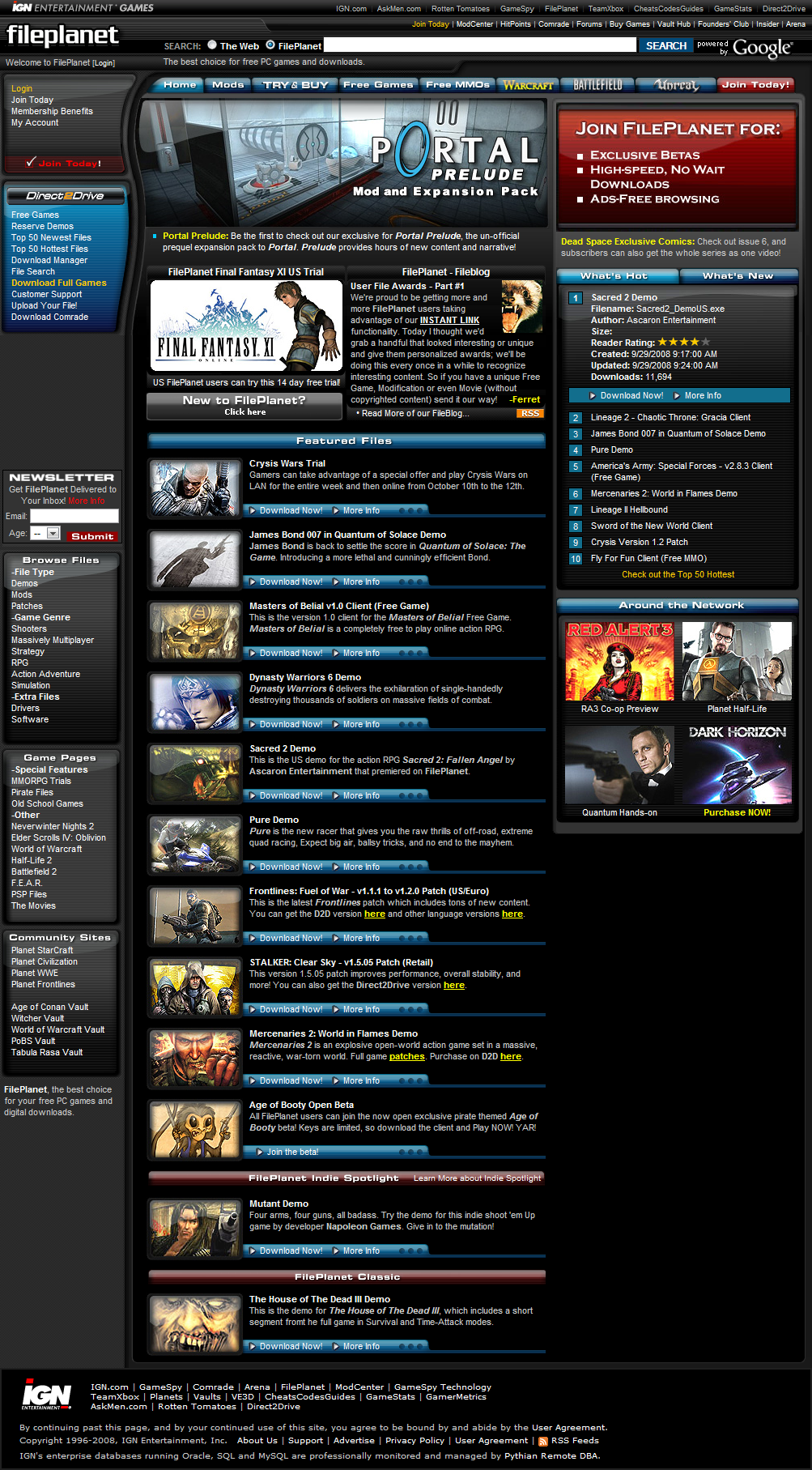Open the Warcraft logo tab
812x1470 pixels.
click(x=528, y=84)
